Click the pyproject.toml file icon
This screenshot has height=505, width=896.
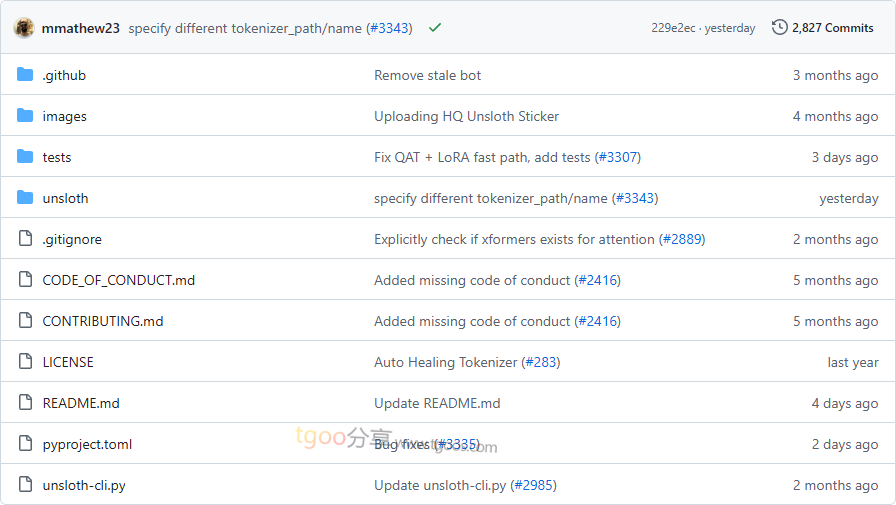click(x=25, y=444)
